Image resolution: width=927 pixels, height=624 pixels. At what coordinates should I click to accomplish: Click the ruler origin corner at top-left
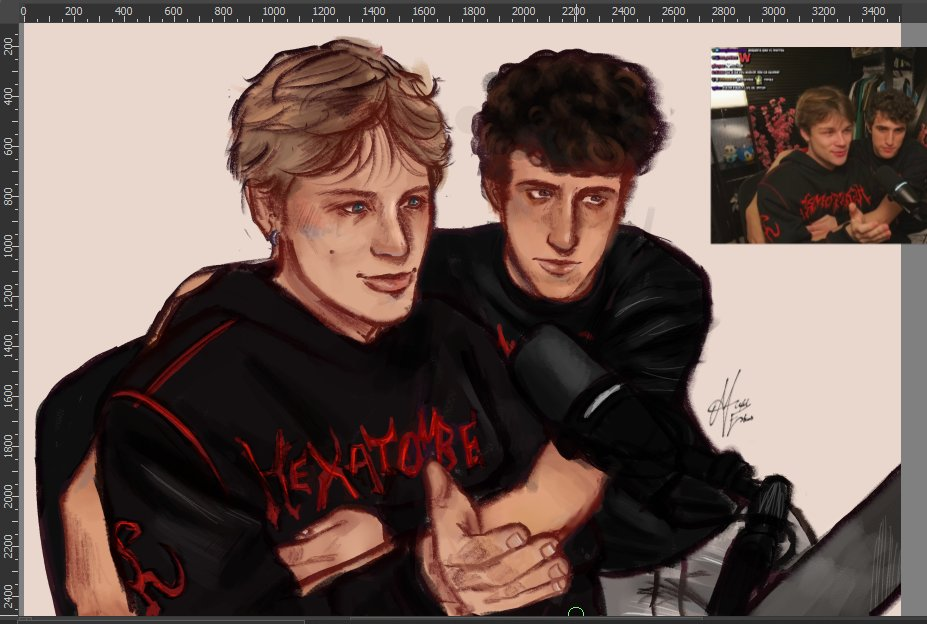tap(8, 11)
